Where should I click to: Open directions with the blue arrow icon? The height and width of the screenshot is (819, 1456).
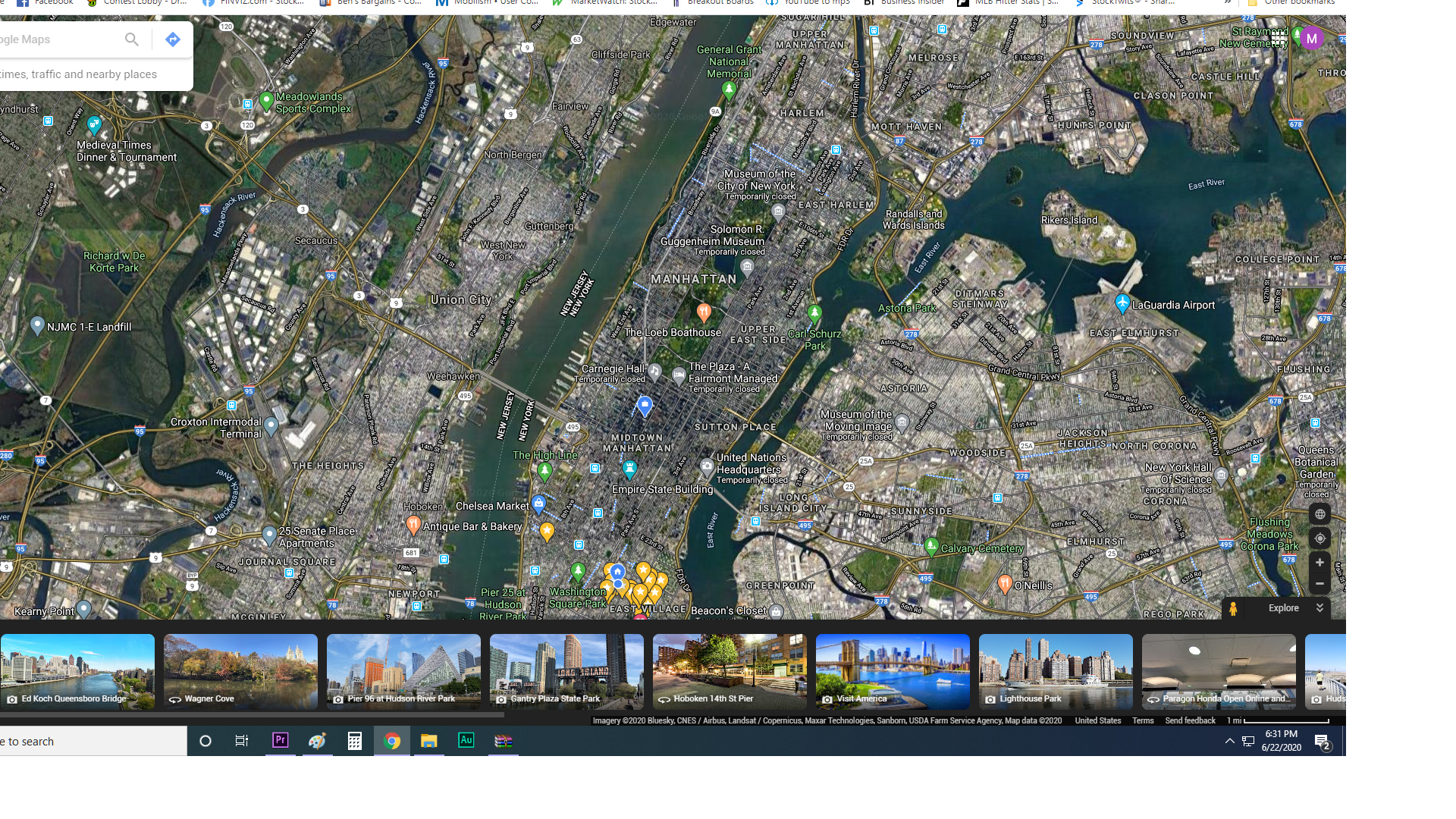click(173, 39)
